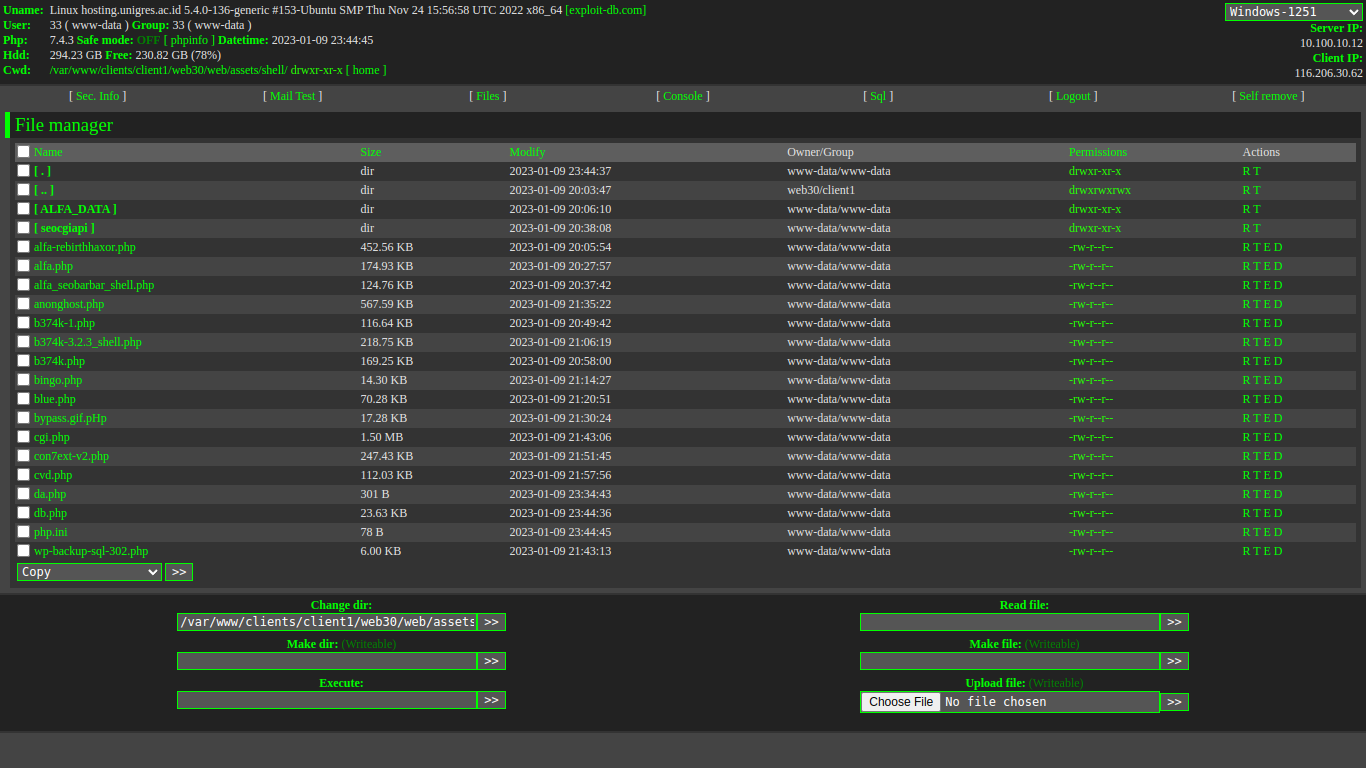Open the exploit-db.com link
The image size is (1366, 768).
coord(605,10)
